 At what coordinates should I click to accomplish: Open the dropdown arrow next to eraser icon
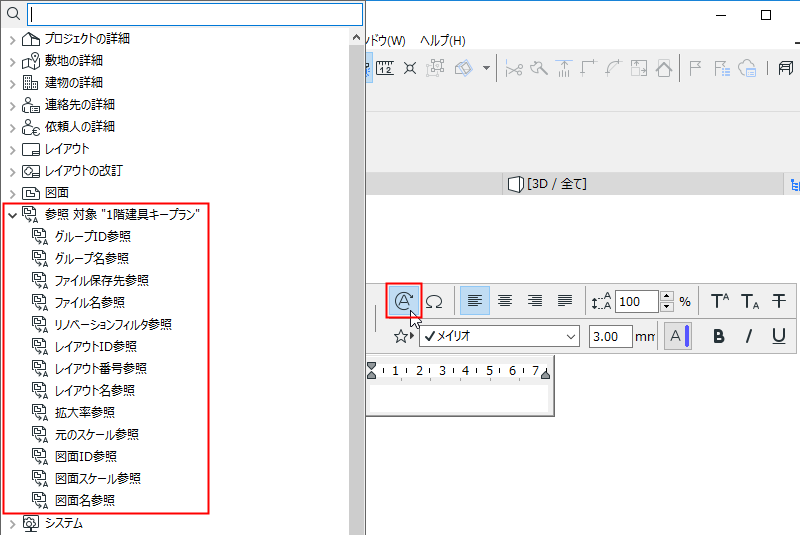pyautogui.click(x=486, y=68)
